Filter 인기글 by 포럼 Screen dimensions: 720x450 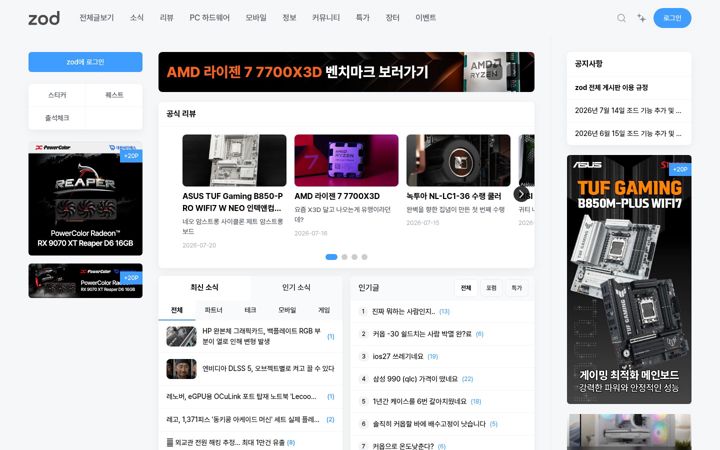[491, 288]
